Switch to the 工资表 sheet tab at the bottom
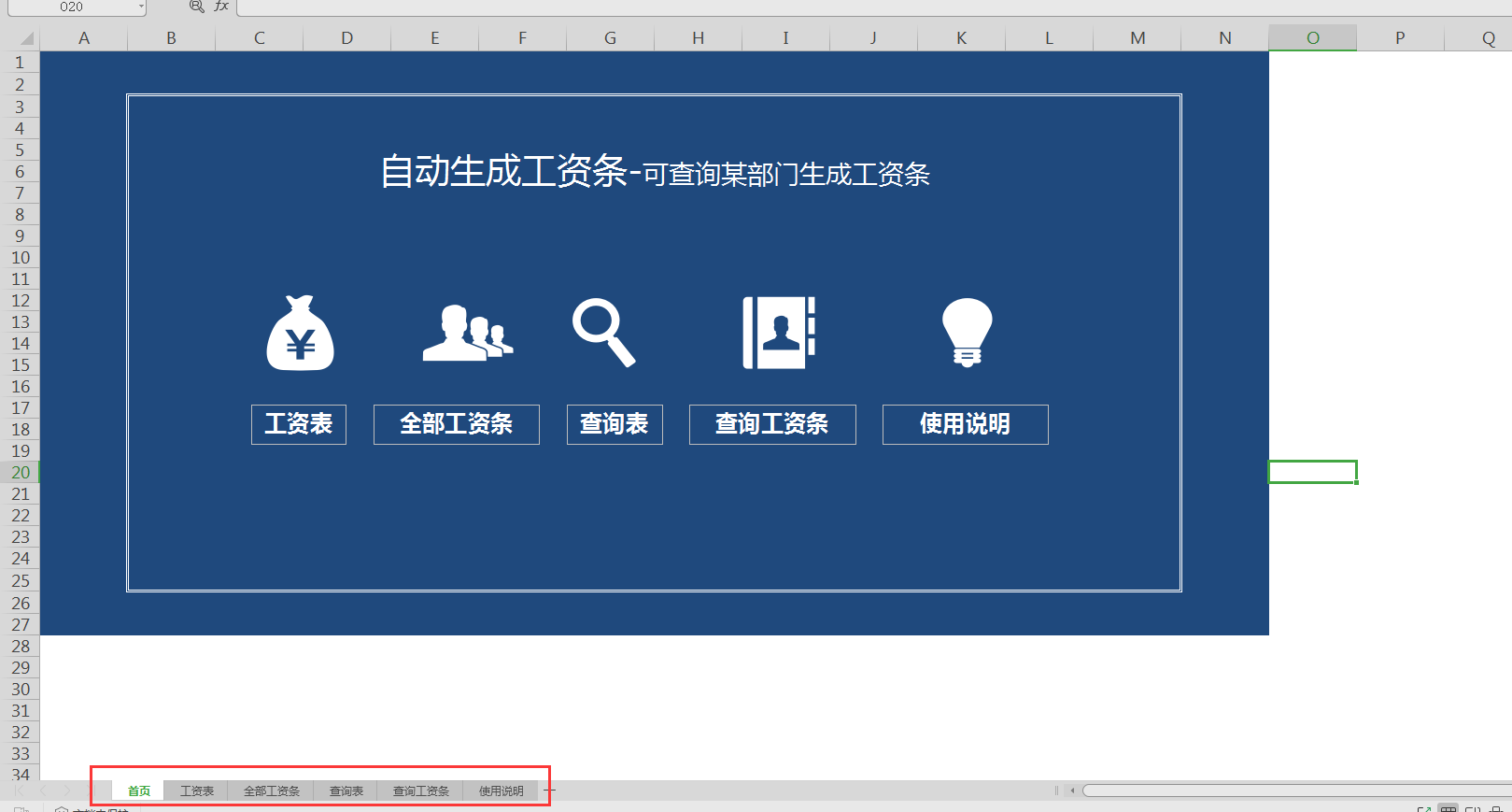 [x=197, y=791]
